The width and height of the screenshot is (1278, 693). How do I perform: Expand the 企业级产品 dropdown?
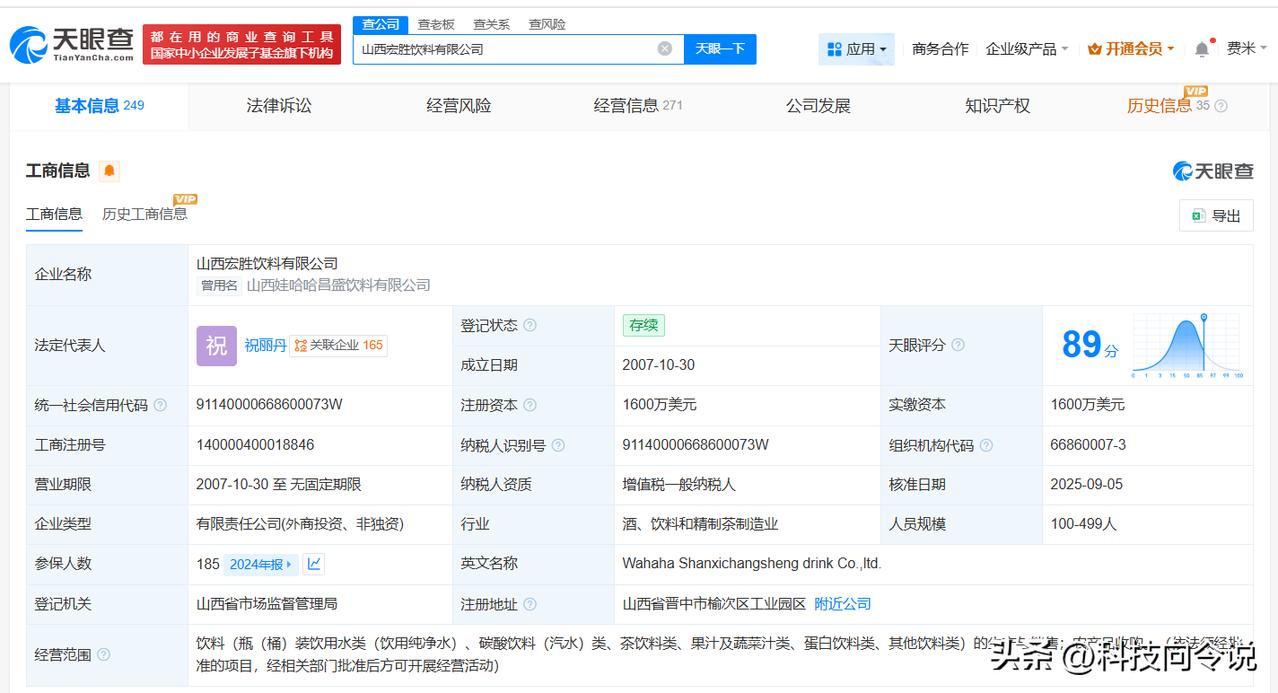click(1027, 49)
